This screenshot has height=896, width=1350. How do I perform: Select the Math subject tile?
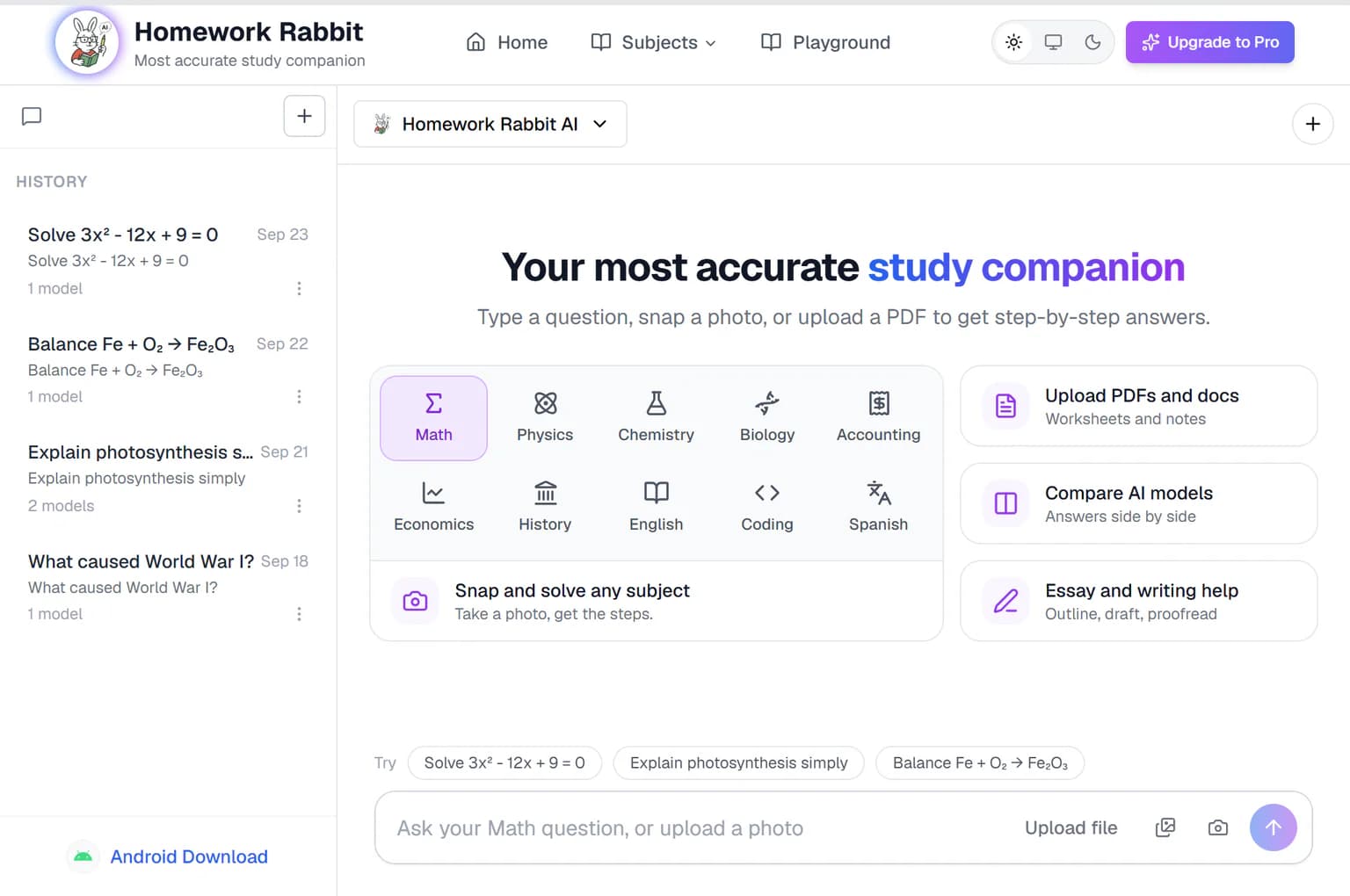point(433,418)
